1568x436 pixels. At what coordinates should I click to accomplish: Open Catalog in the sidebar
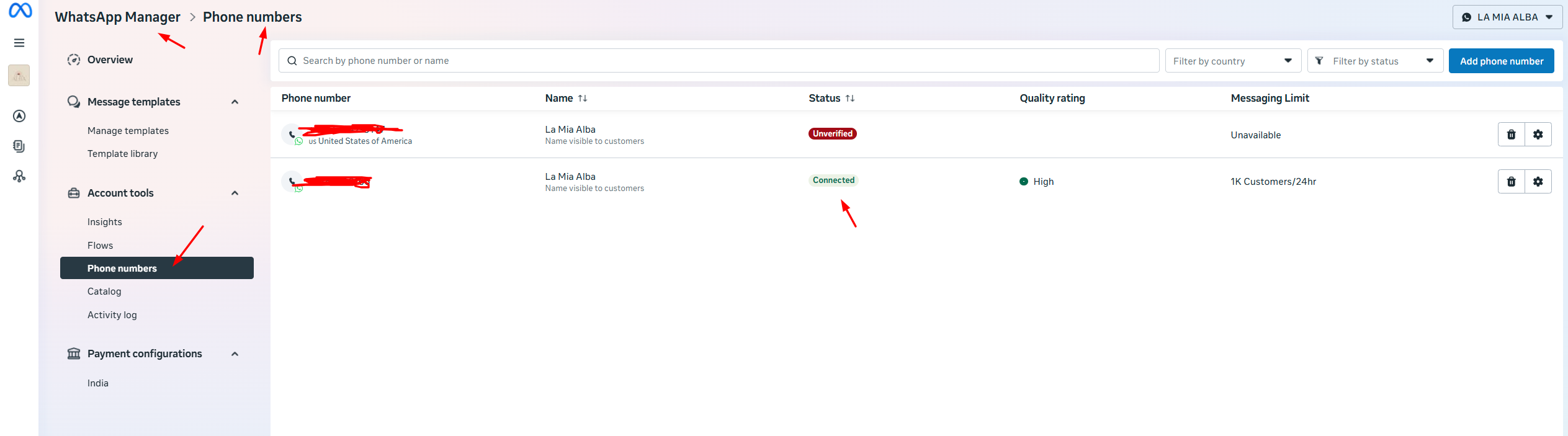[104, 291]
